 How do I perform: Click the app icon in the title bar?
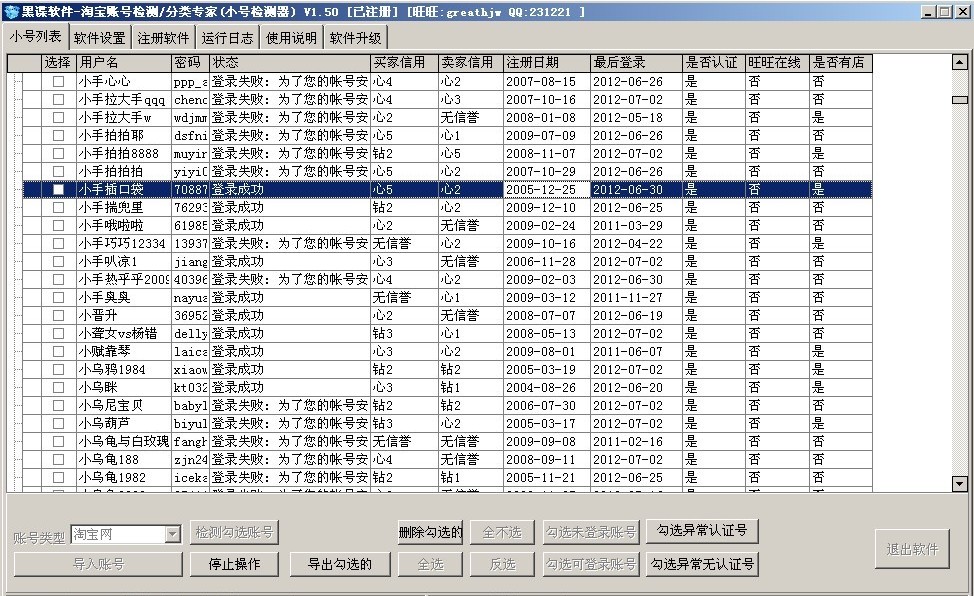(x=11, y=11)
